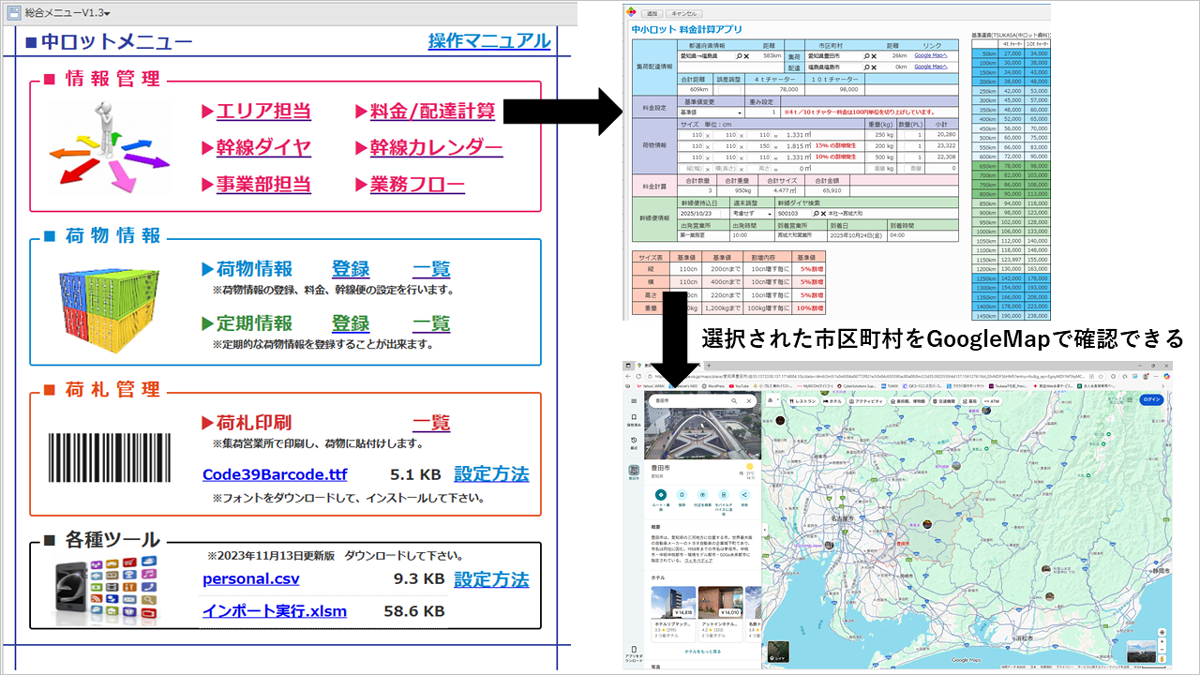Open the 基準値変更 dropdown in 料金設定
This screenshot has width=1200, height=675.
[740, 111]
